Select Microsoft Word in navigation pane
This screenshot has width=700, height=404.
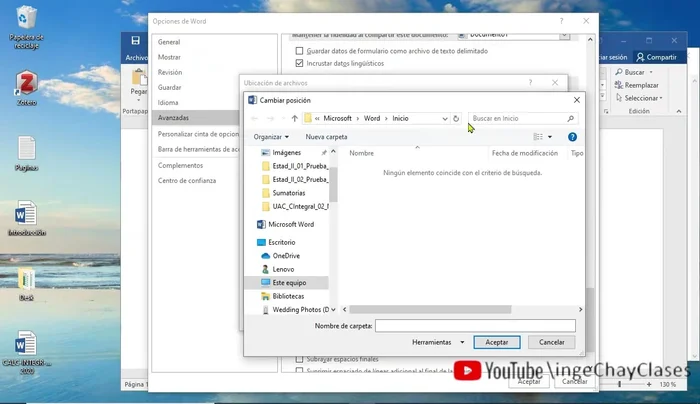[286, 224]
